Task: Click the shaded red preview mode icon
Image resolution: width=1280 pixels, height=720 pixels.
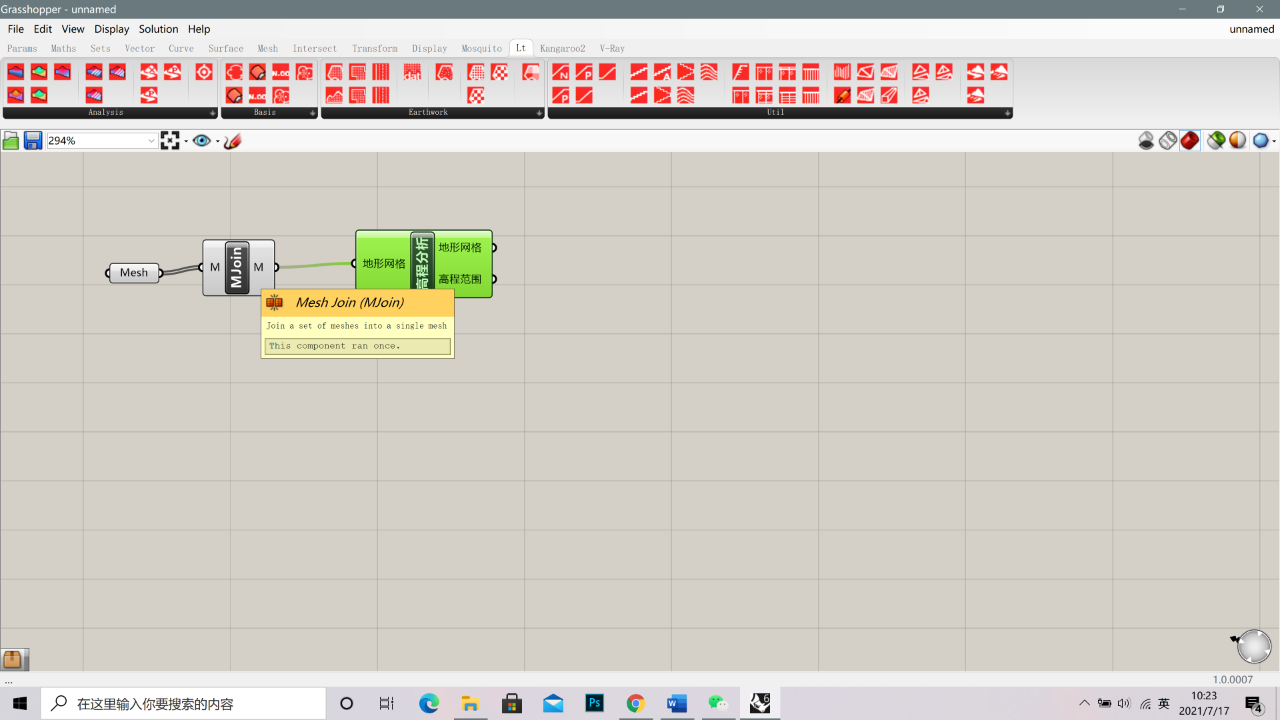Action: pyautogui.click(x=1189, y=141)
